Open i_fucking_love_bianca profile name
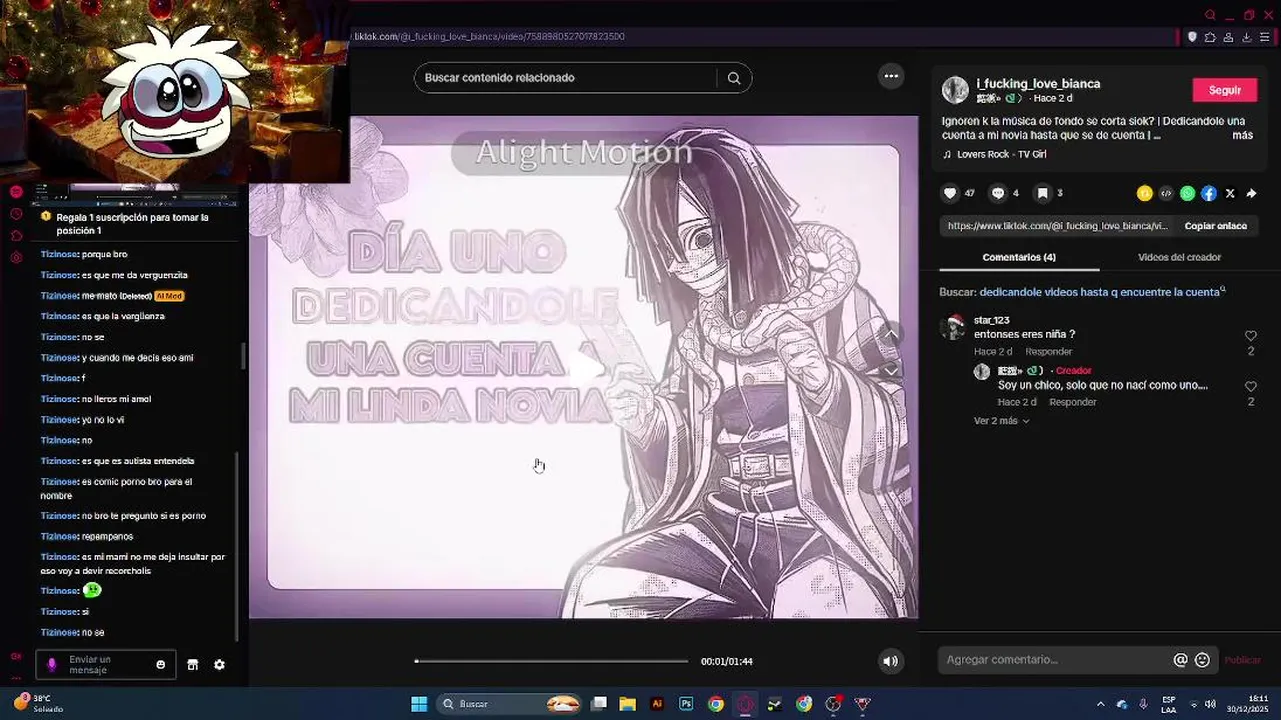 [1038, 84]
